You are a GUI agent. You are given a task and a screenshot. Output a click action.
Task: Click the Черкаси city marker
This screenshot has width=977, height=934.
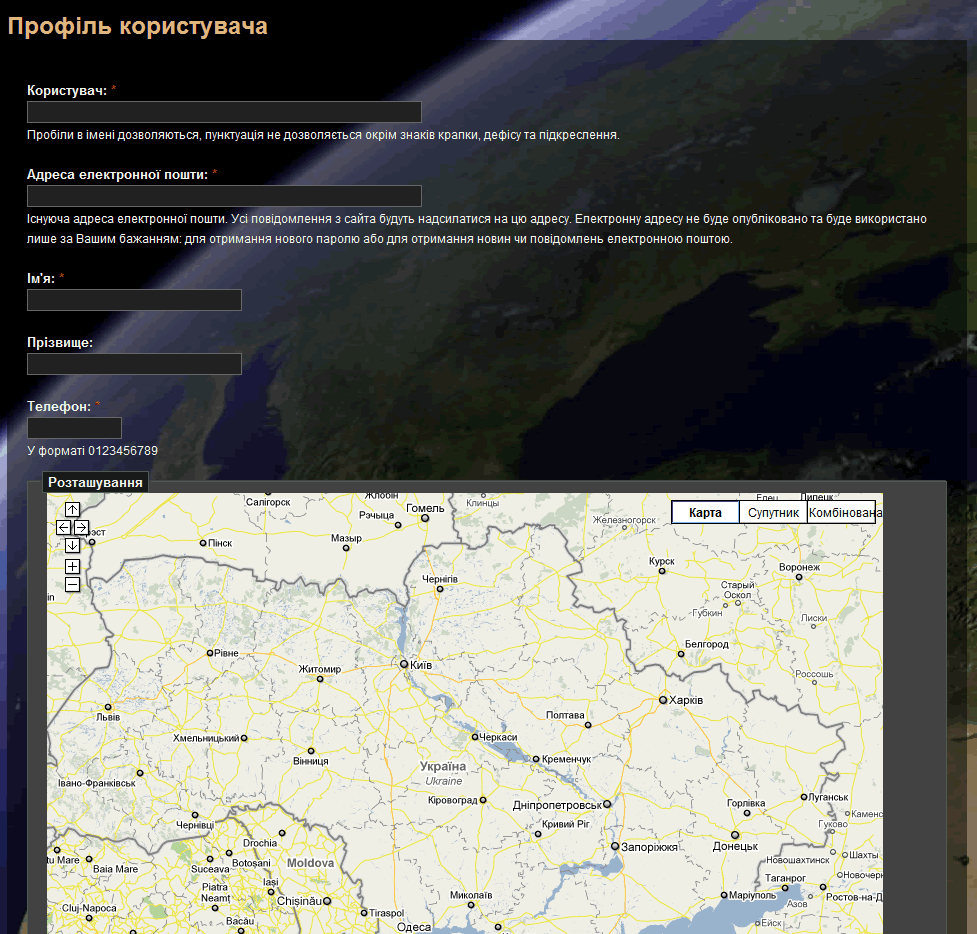click(475, 737)
